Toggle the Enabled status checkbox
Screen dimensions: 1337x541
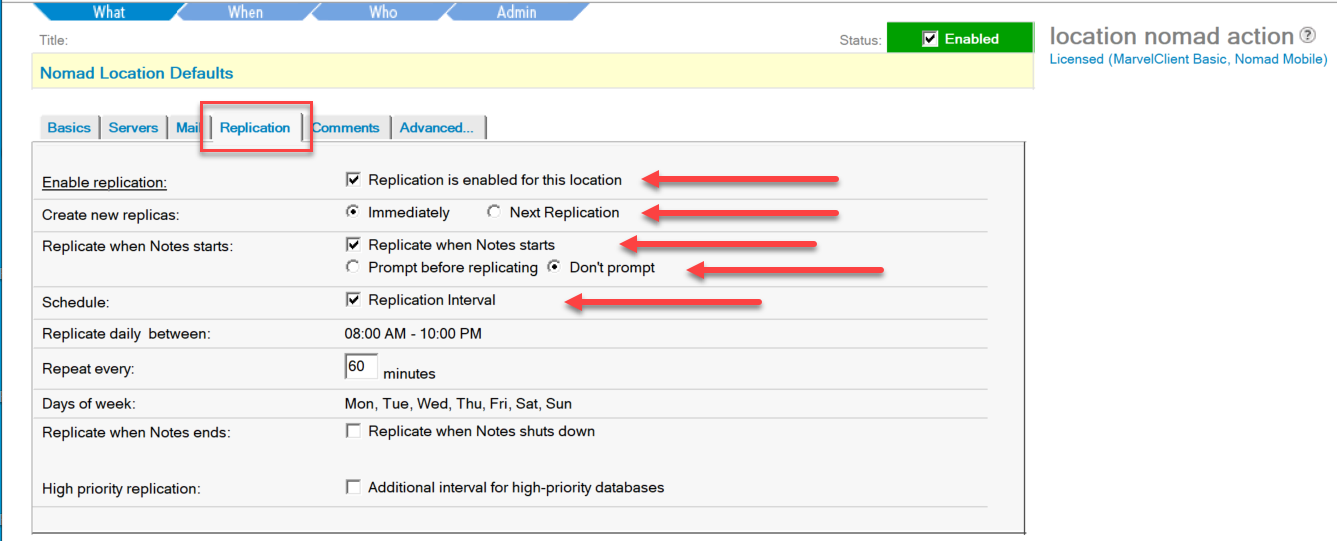[x=930, y=39]
